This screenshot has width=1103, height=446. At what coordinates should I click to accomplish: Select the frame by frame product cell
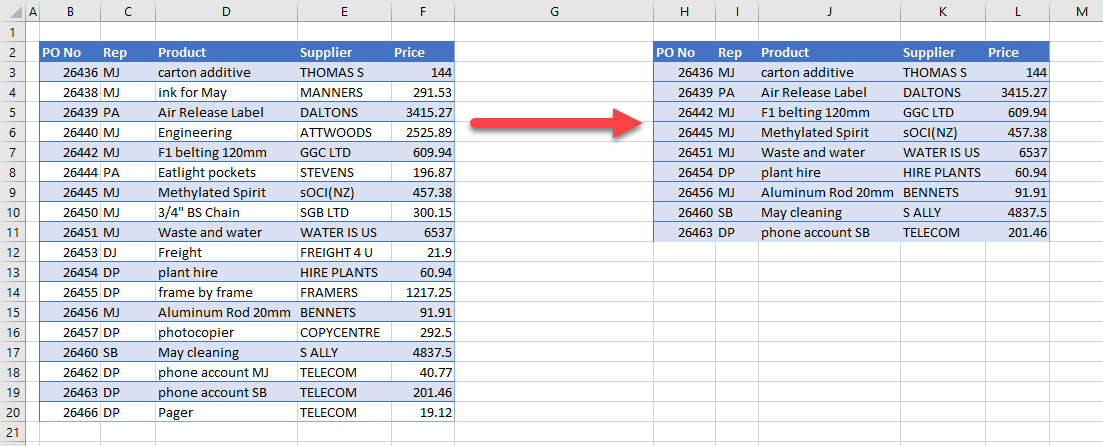(x=225, y=292)
